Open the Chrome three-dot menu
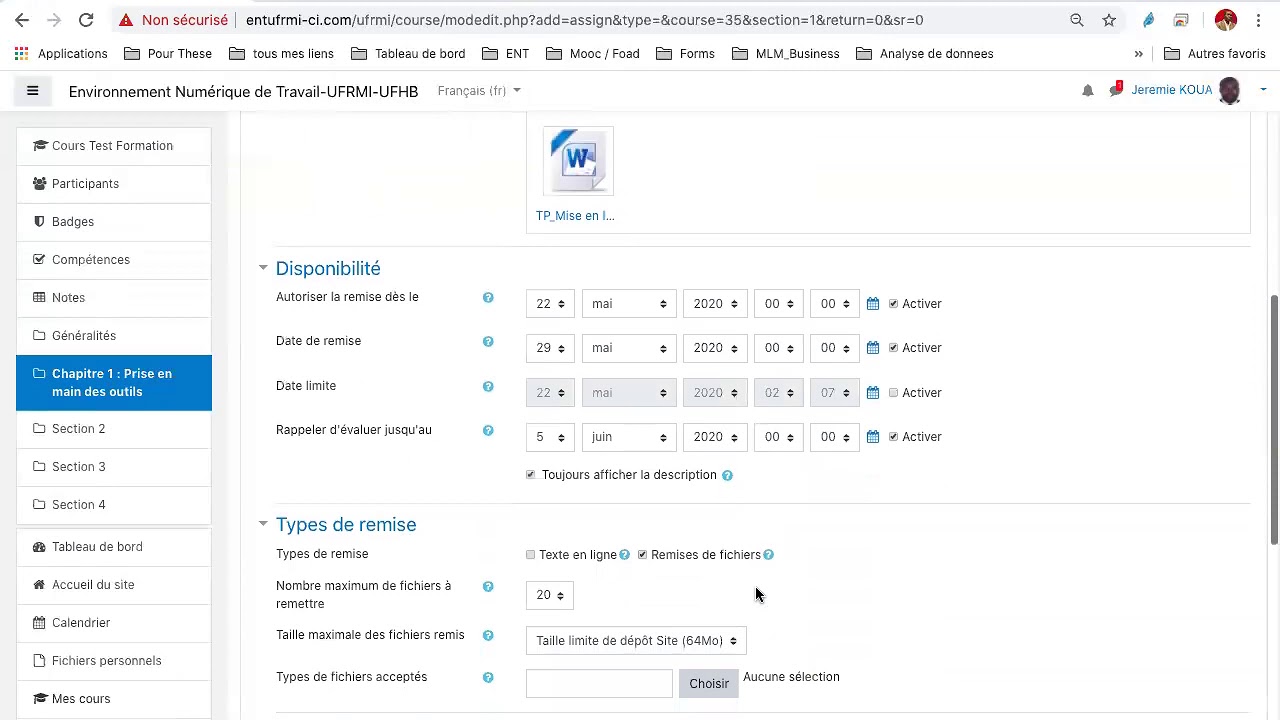This screenshot has width=1280, height=720. pyautogui.click(x=1258, y=20)
